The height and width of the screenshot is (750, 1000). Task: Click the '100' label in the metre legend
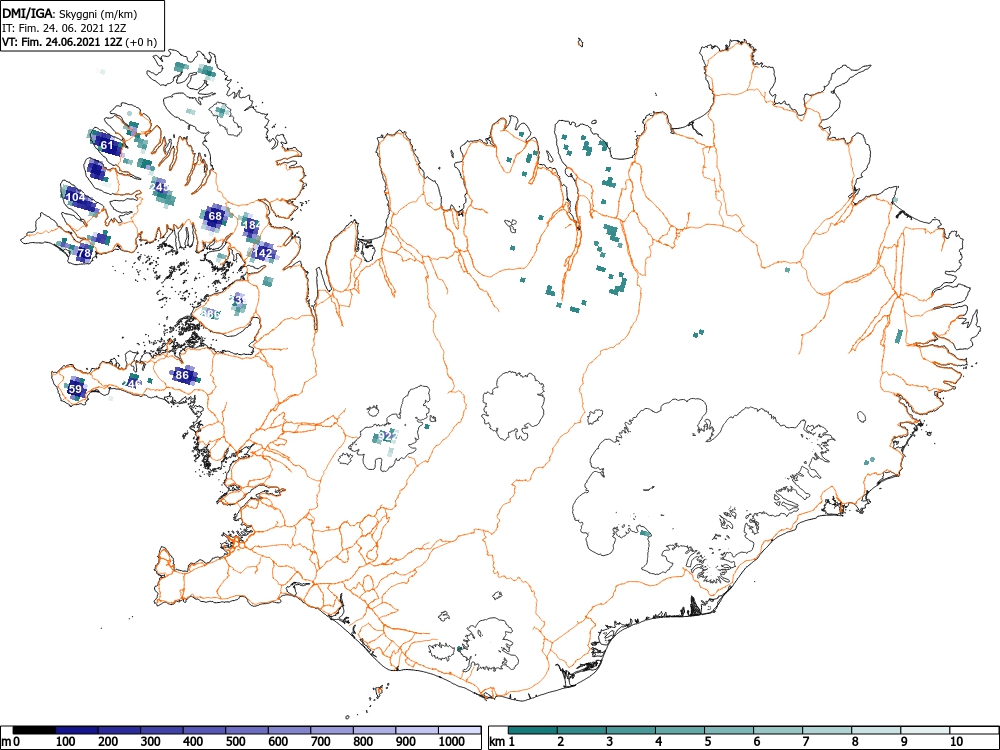66,742
